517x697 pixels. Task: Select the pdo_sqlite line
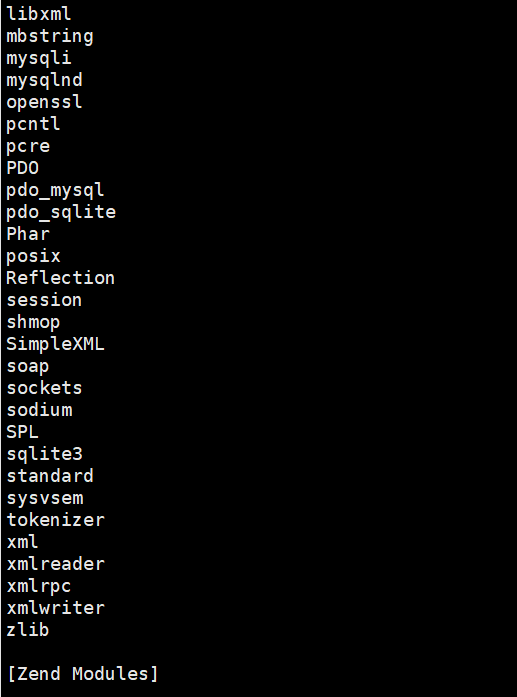tap(61, 212)
